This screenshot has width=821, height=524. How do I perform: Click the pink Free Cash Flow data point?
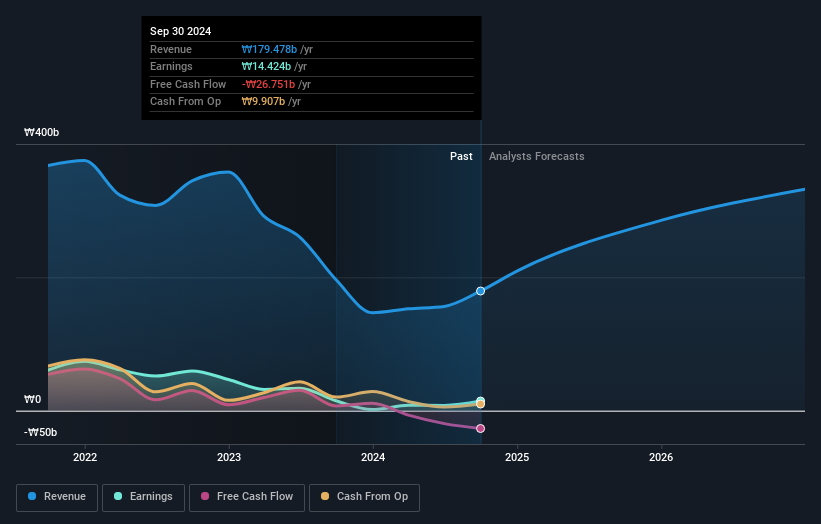[x=480, y=429]
